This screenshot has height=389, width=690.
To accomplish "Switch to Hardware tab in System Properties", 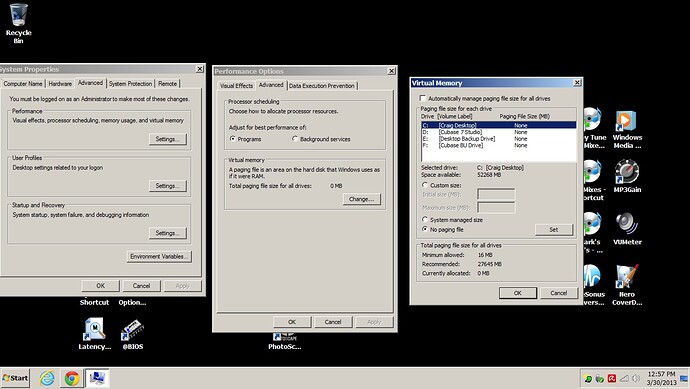I will (60, 84).
